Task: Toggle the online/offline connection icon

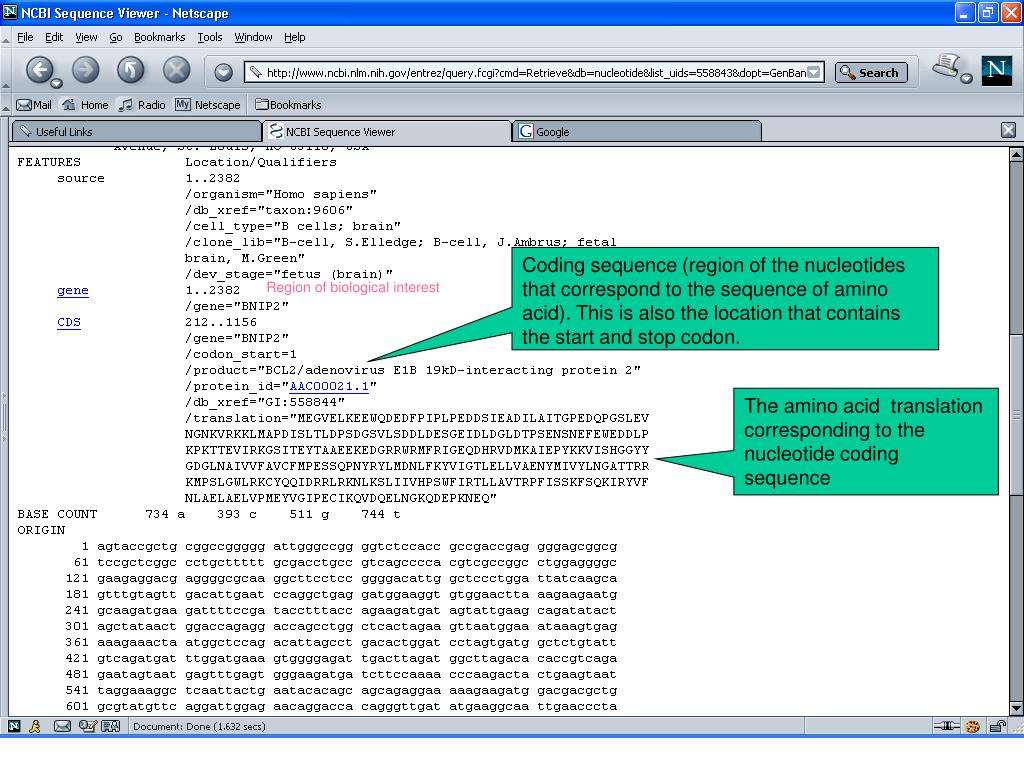Action: pyautogui.click(x=946, y=726)
